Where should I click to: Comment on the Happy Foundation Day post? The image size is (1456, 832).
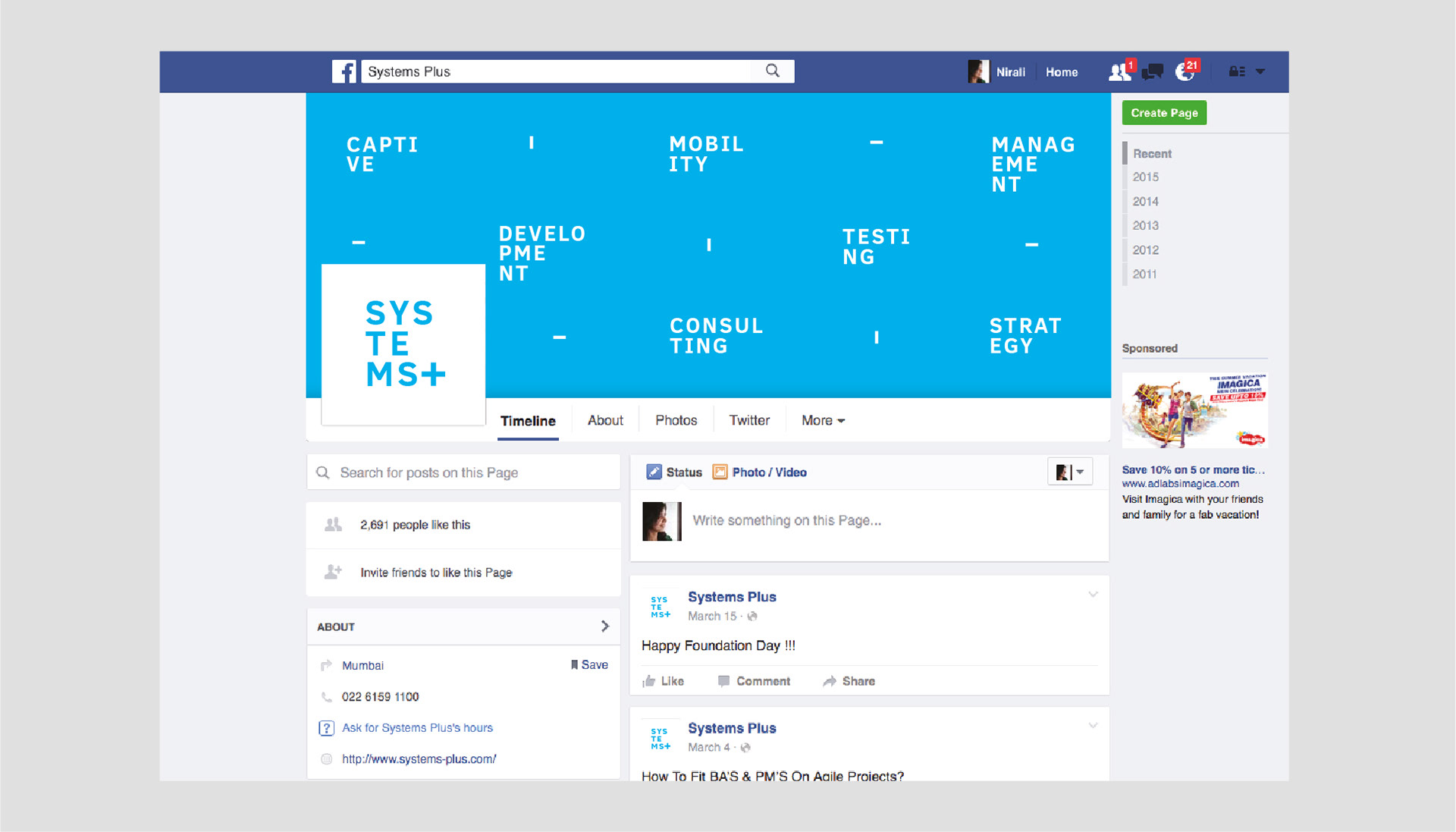pyautogui.click(x=754, y=681)
